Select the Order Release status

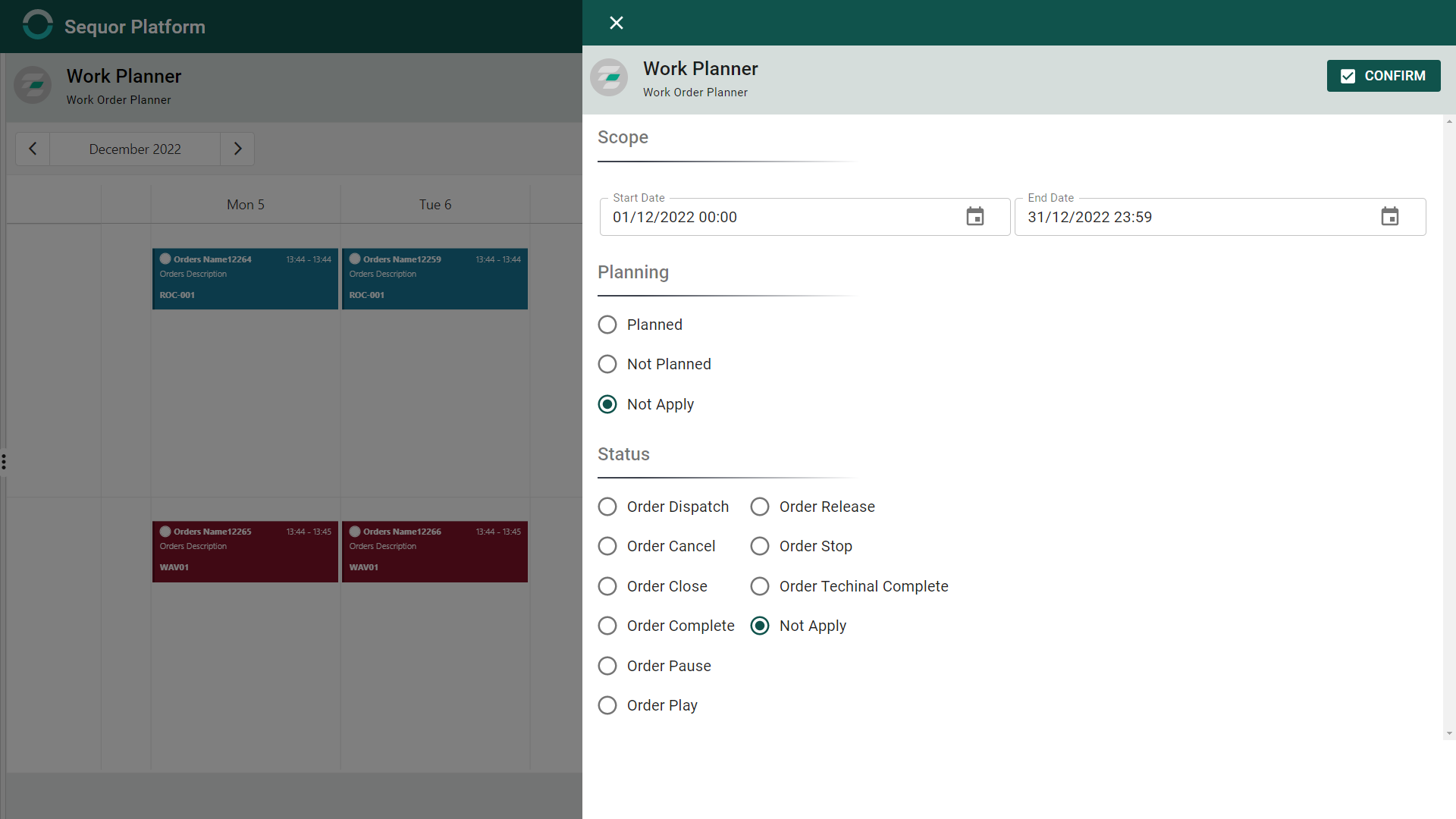pyautogui.click(x=760, y=507)
